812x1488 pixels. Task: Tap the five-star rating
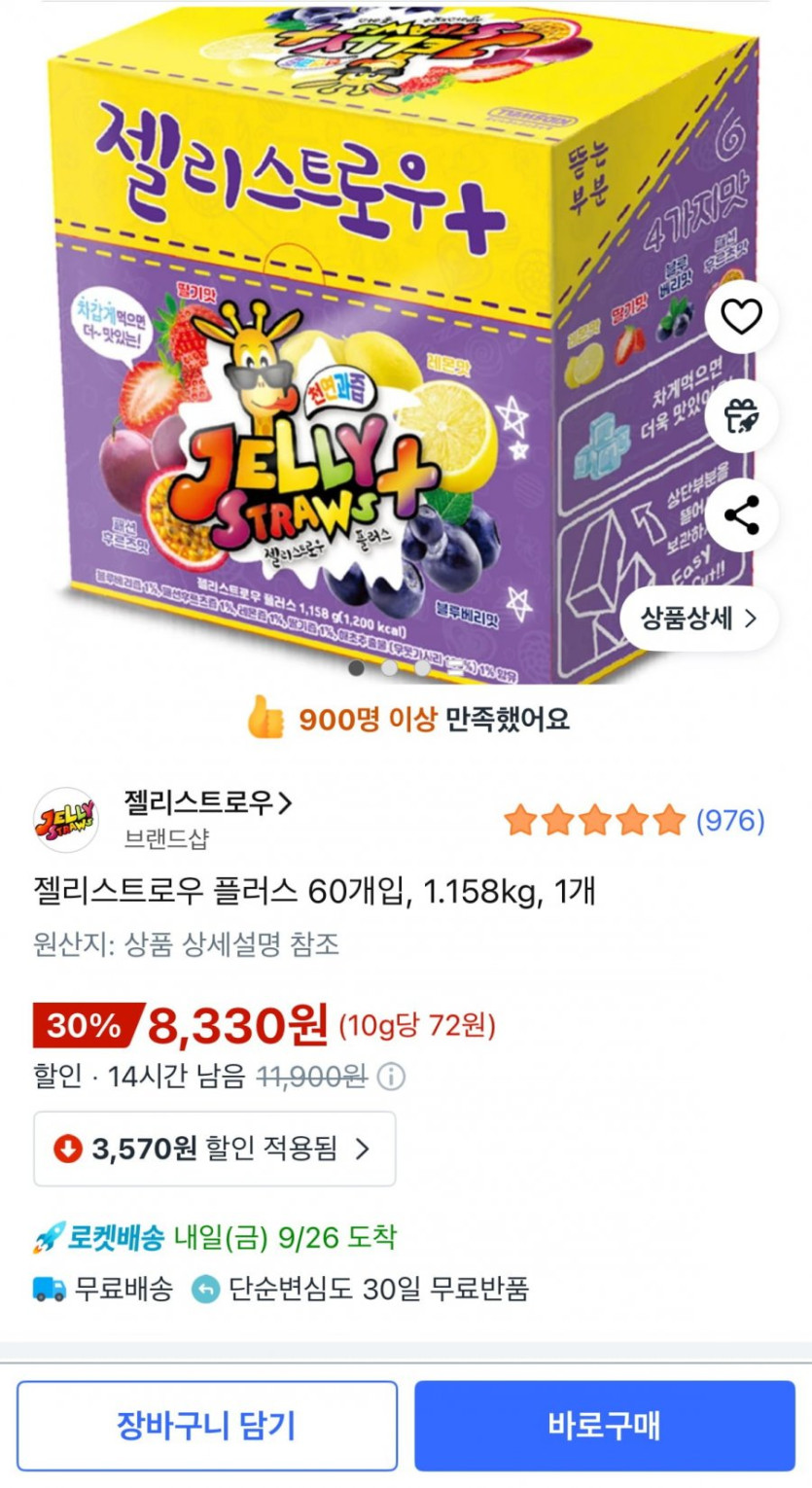pos(595,821)
